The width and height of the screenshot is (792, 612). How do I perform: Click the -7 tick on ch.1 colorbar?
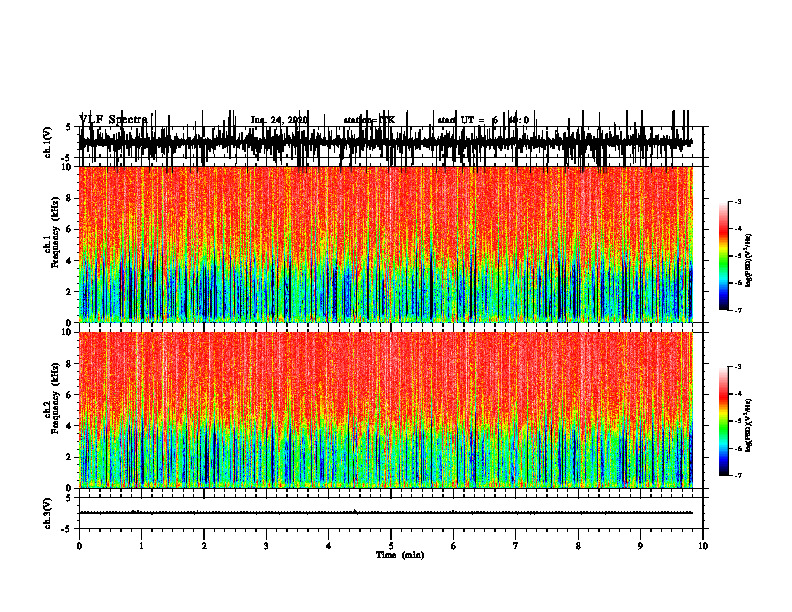738,310
